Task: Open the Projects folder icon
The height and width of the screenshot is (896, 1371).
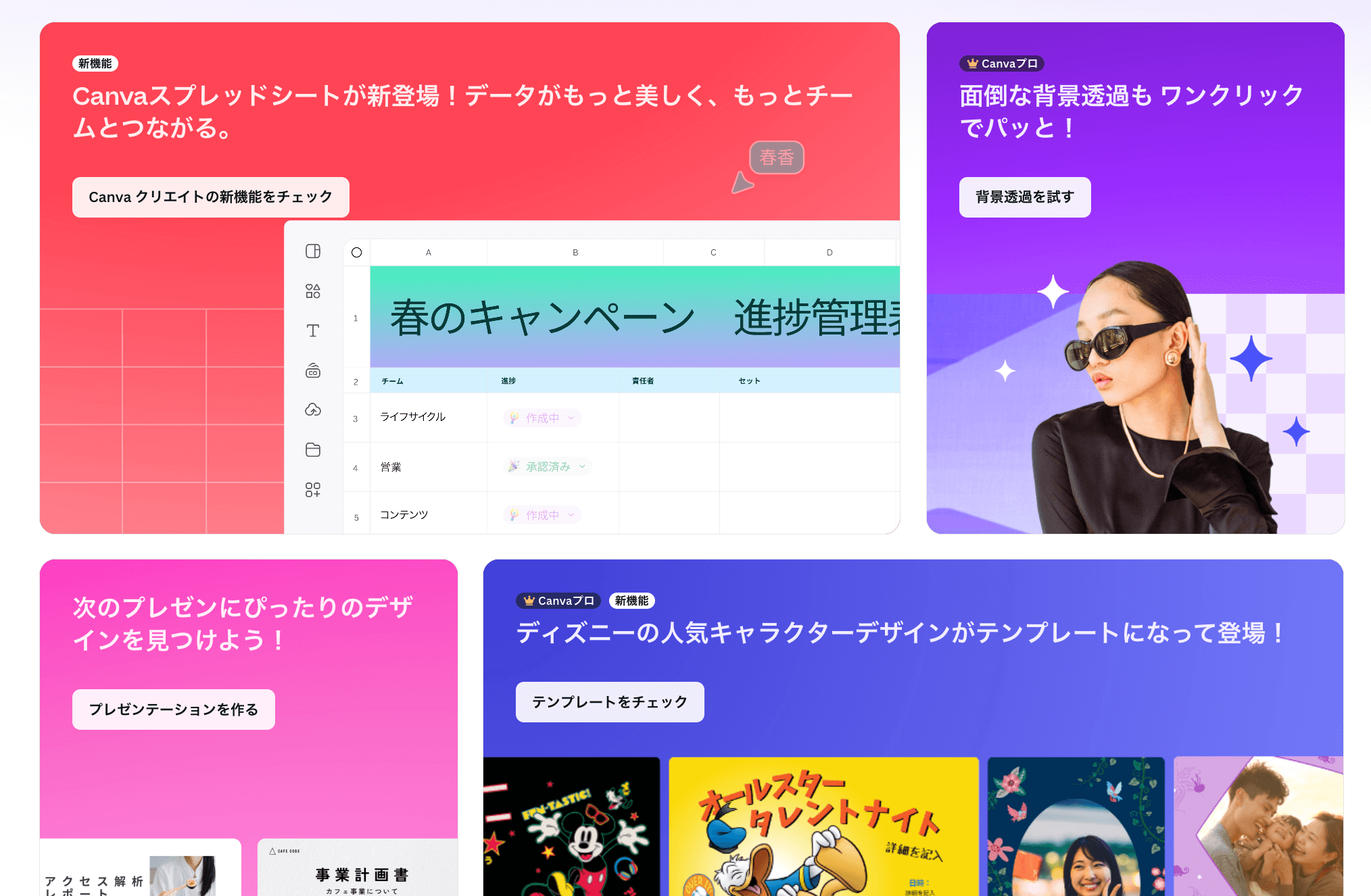Action: tap(313, 450)
